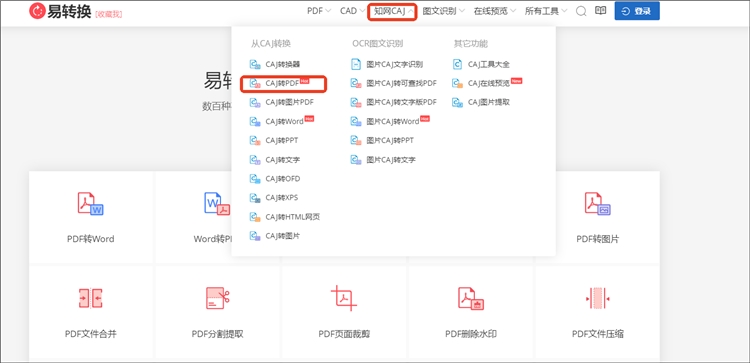Open the CAD dropdown menu
750x363 pixels.
tap(353, 11)
